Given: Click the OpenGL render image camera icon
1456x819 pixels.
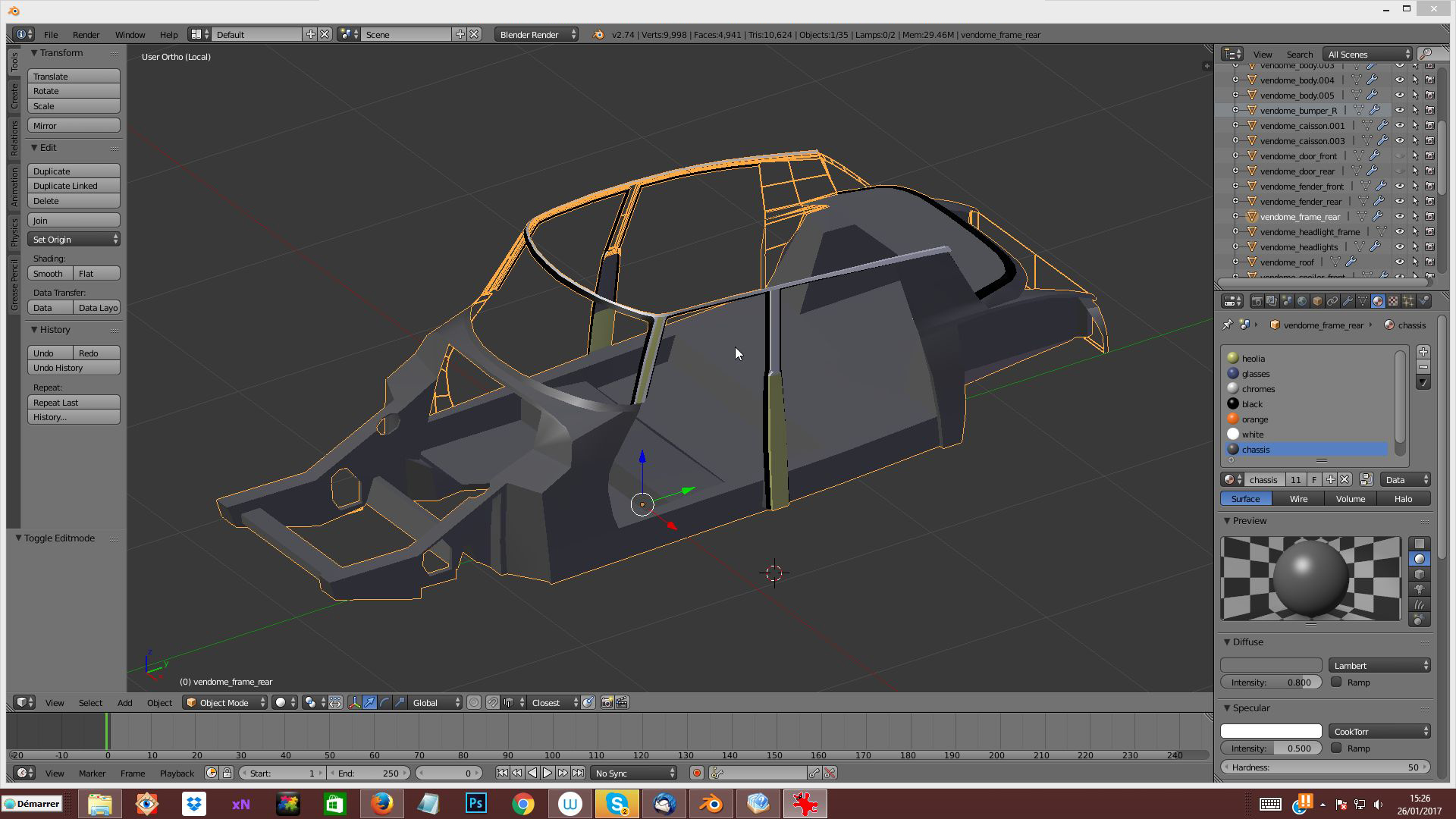Looking at the screenshot, I should (607, 703).
